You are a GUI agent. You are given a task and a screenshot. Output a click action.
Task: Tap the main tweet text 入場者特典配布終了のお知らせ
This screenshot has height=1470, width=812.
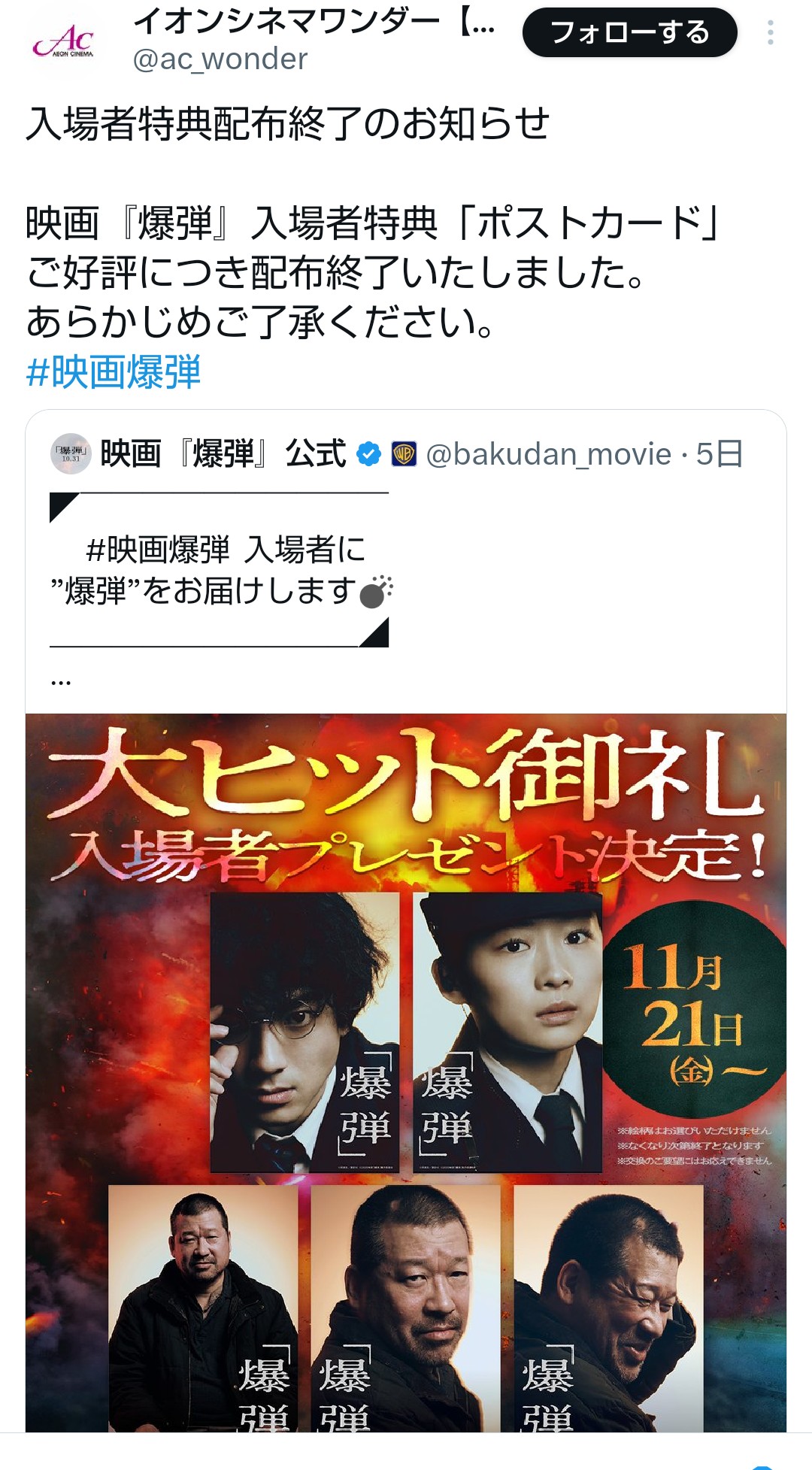click(x=288, y=124)
